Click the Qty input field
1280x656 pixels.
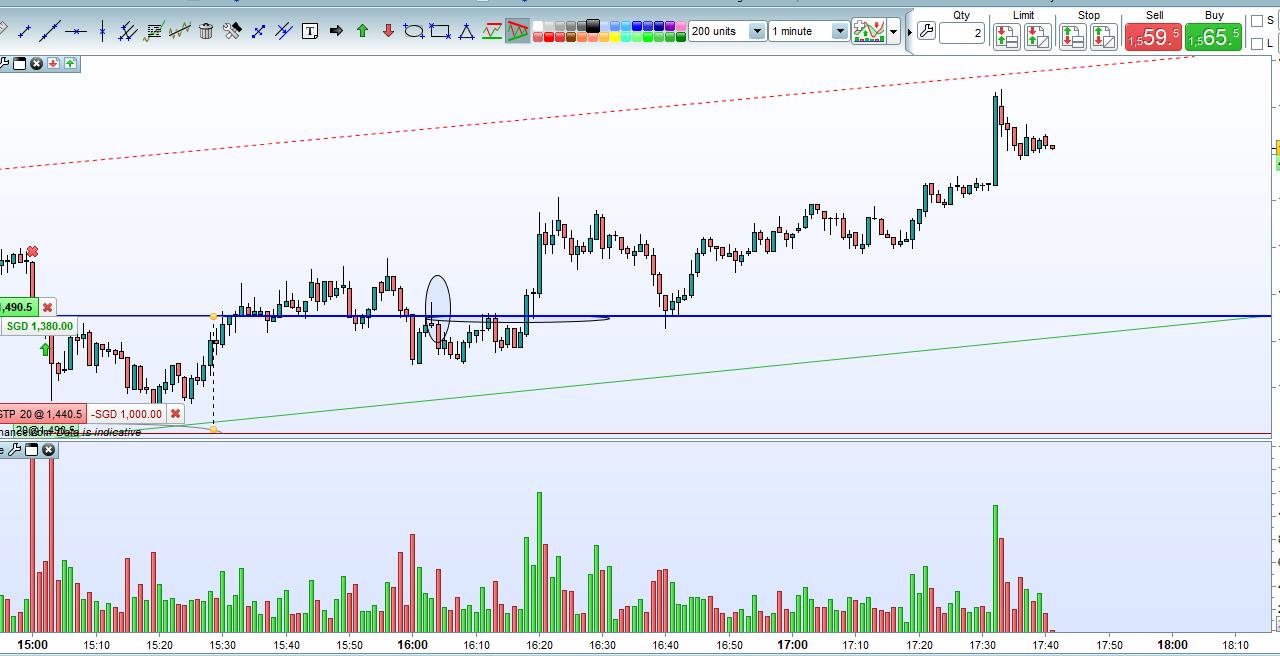[x=961, y=33]
